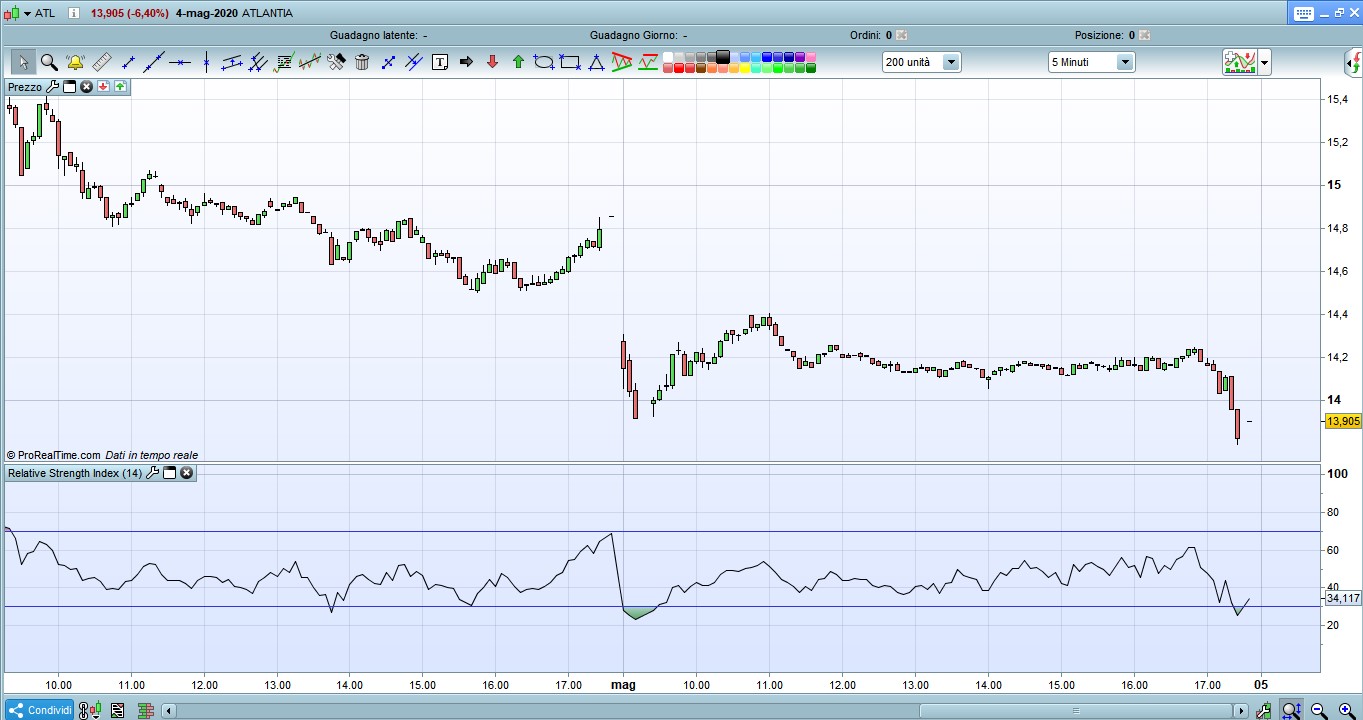Click the current price label 13,905
The width and height of the screenshot is (1363, 720).
1343,422
